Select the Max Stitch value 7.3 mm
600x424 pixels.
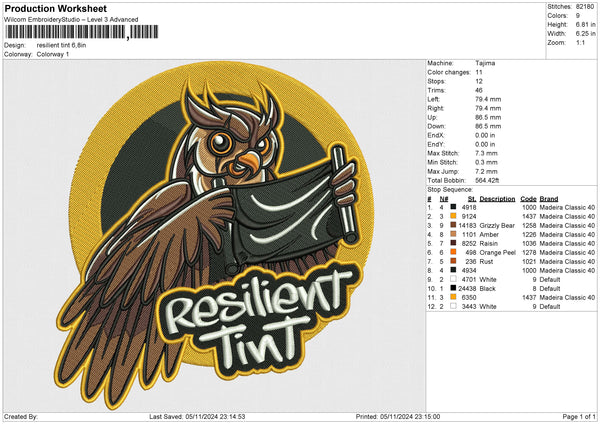click(x=486, y=153)
